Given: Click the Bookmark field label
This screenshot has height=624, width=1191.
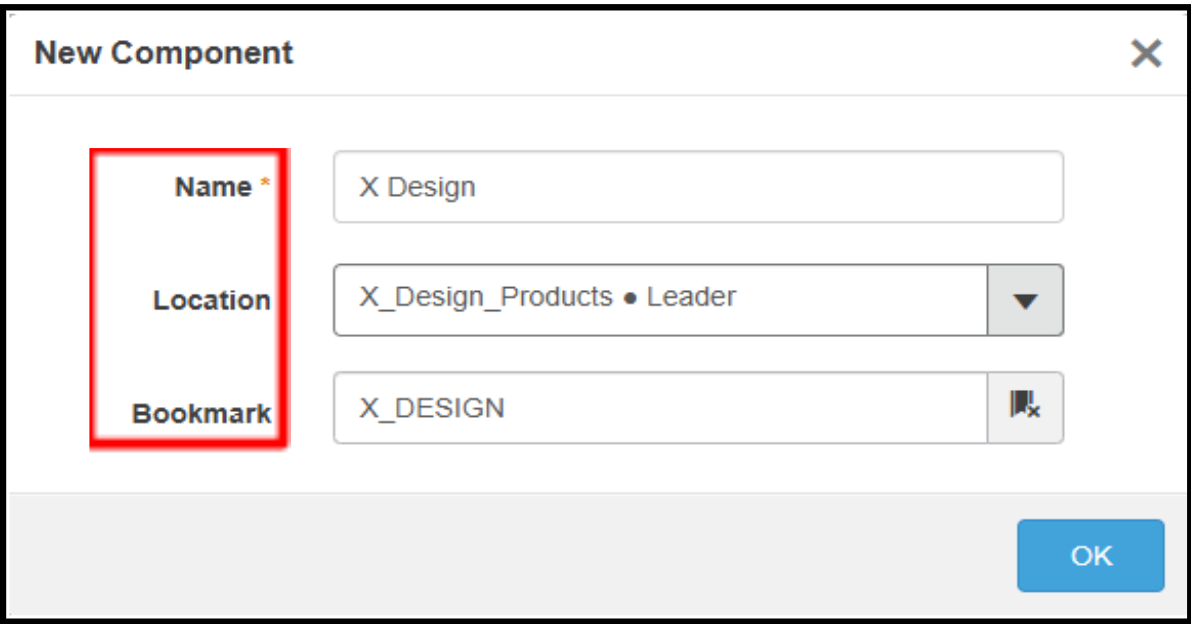Looking at the screenshot, I should click(201, 413).
